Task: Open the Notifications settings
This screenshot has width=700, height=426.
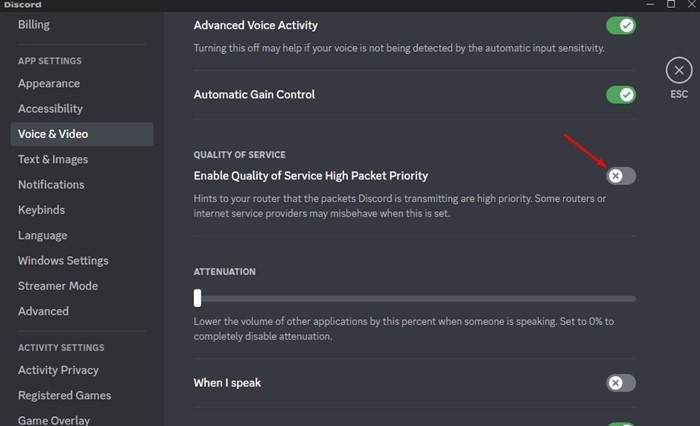Action: [x=51, y=184]
